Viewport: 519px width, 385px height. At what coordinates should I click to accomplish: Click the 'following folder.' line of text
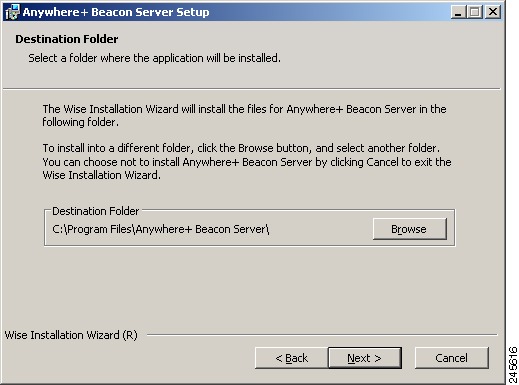point(80,122)
